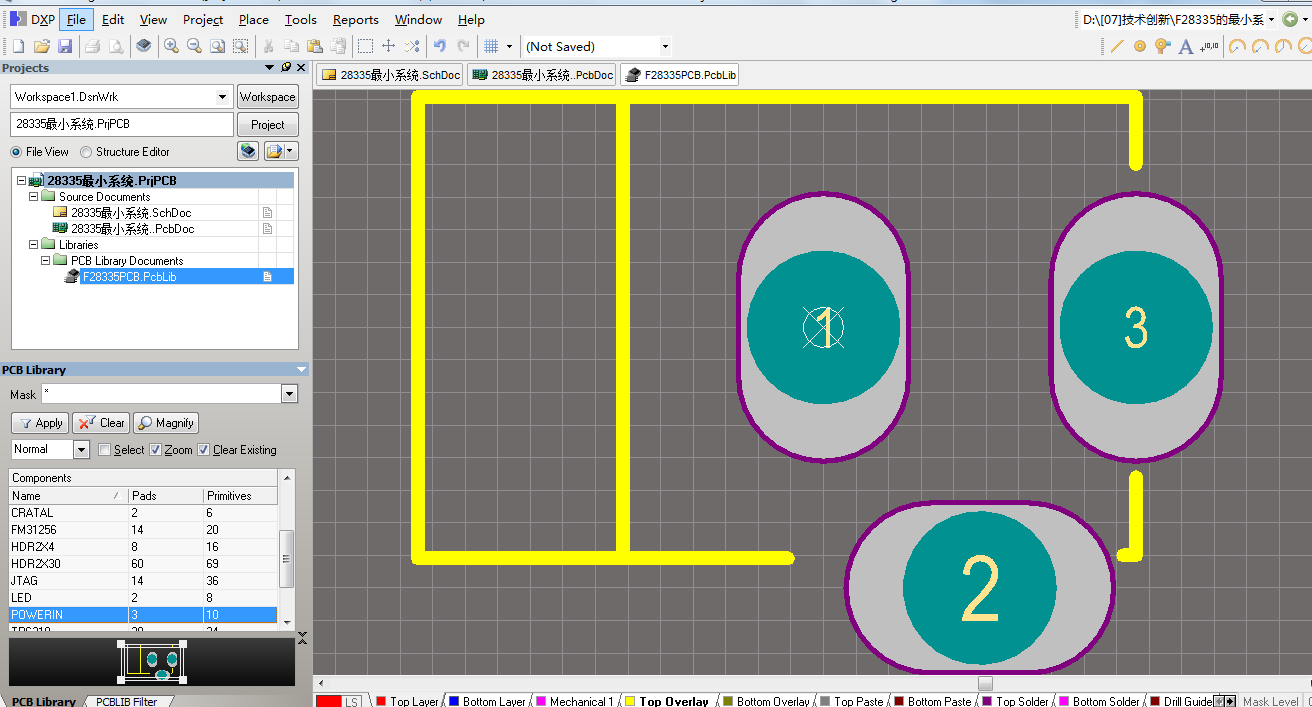Screen dimensions: 1312x707
Task: Click the Deselect All icon
Action: (x=412, y=46)
